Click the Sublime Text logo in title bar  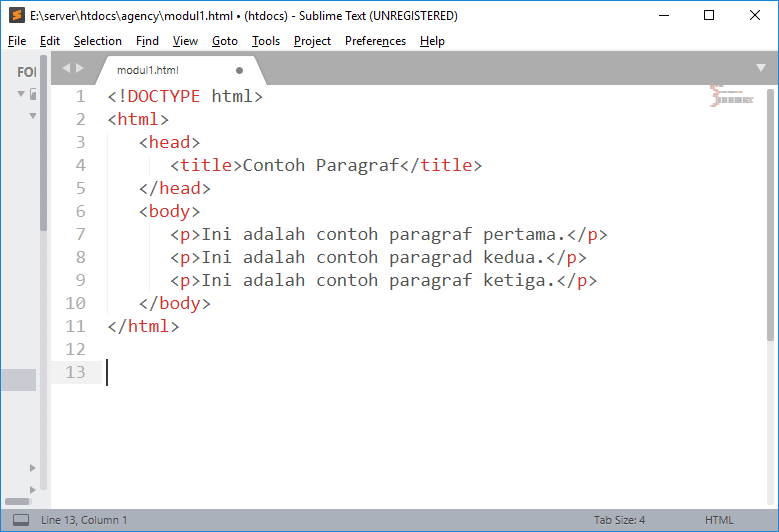(x=16, y=15)
